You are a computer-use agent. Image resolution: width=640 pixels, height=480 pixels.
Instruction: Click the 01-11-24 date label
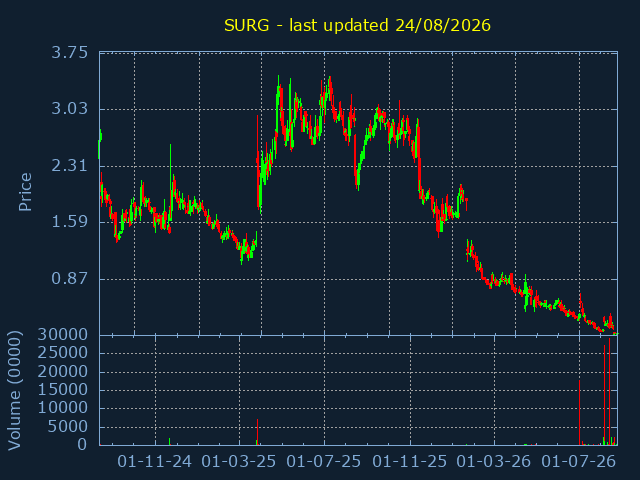click(155, 462)
